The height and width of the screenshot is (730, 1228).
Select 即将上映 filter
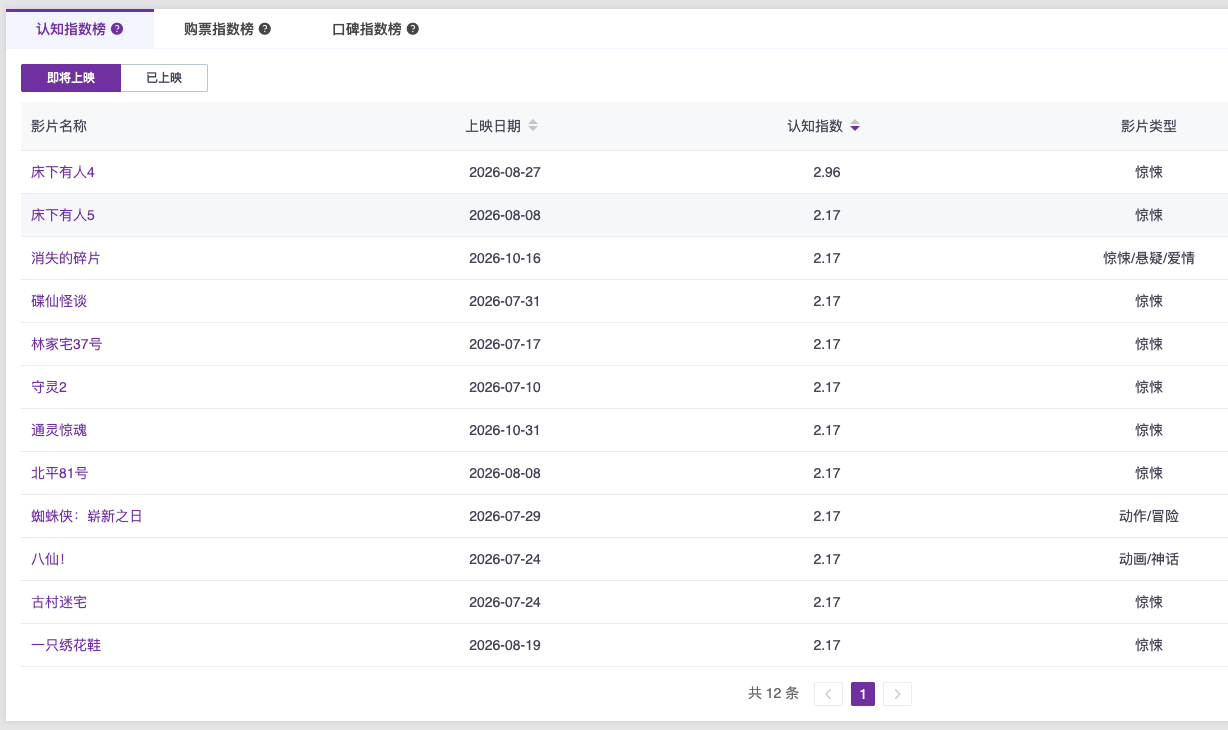tap(71, 78)
